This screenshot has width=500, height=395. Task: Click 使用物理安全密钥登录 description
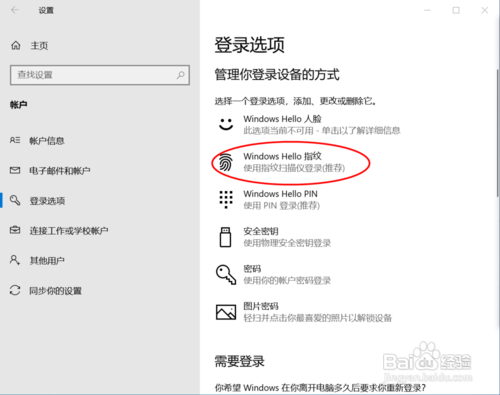287,243
